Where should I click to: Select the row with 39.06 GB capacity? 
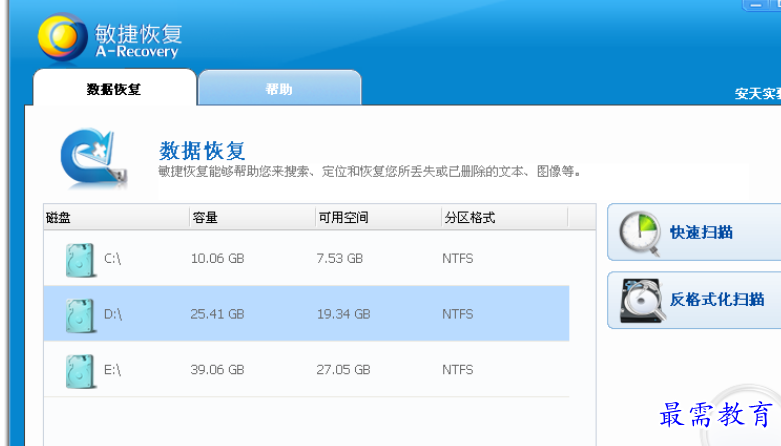217,369
